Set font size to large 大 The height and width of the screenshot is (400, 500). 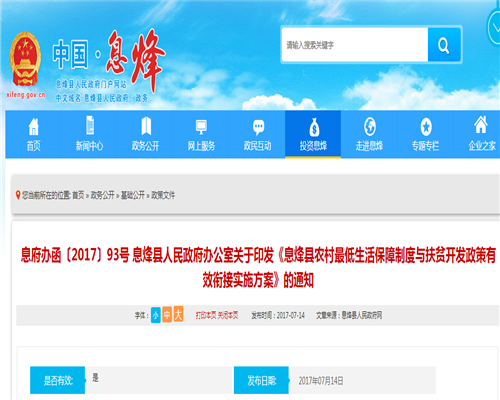(x=179, y=314)
